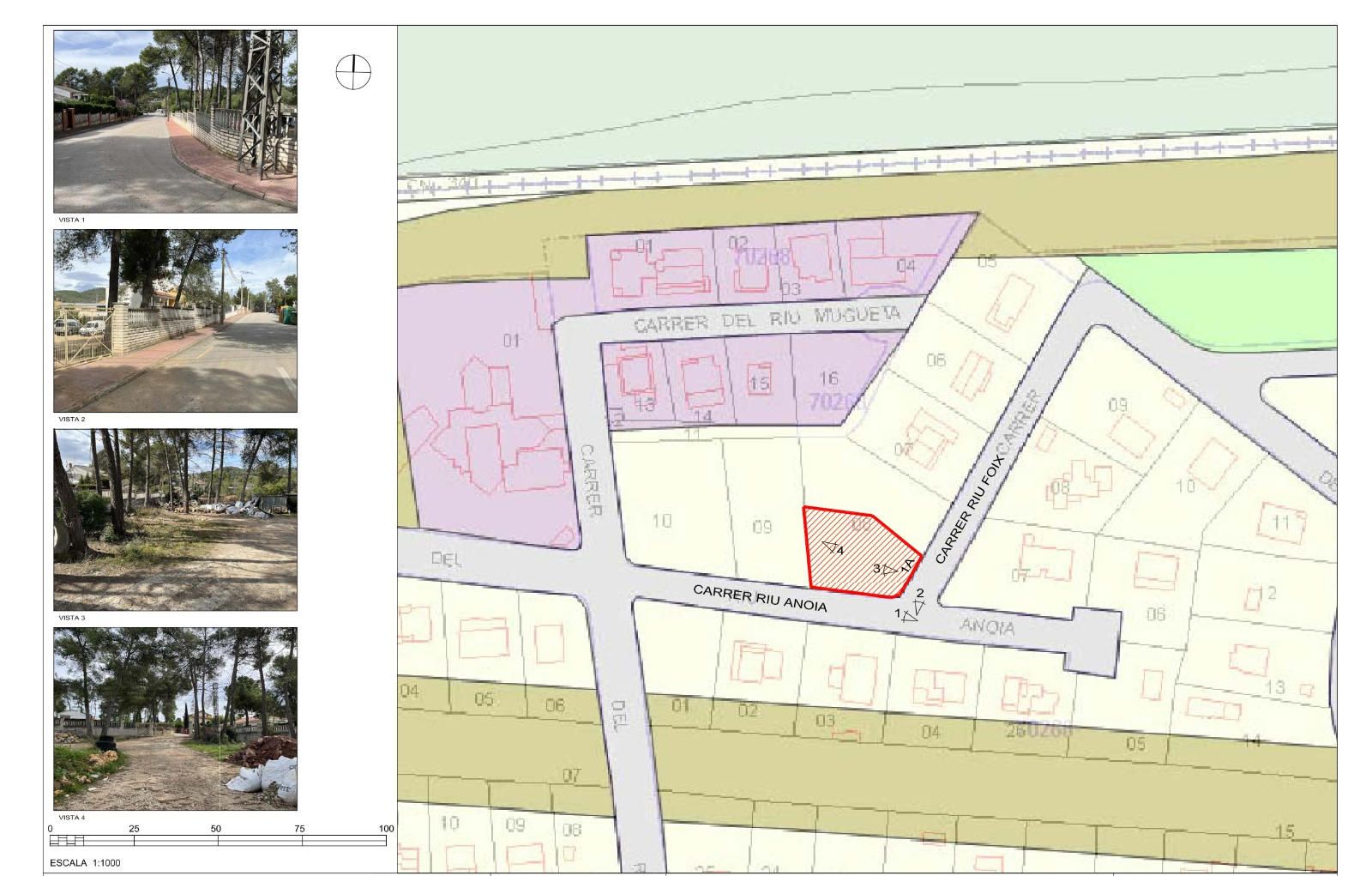Click the CARRER DEL RIU MUGUETA label

[767, 320]
